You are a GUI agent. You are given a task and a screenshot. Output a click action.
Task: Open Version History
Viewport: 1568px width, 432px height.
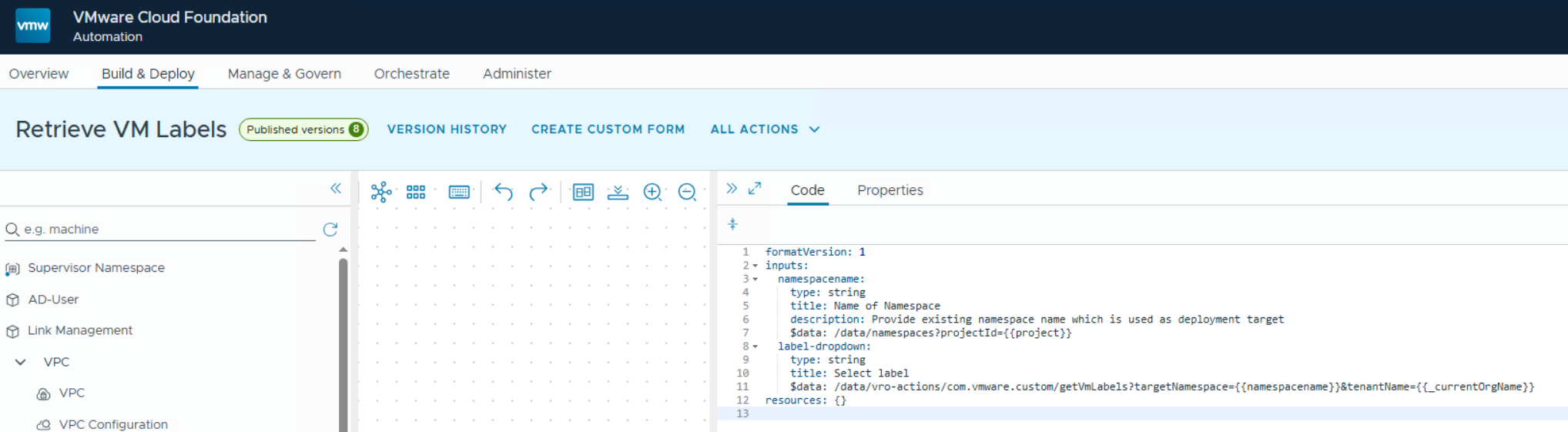coord(447,129)
